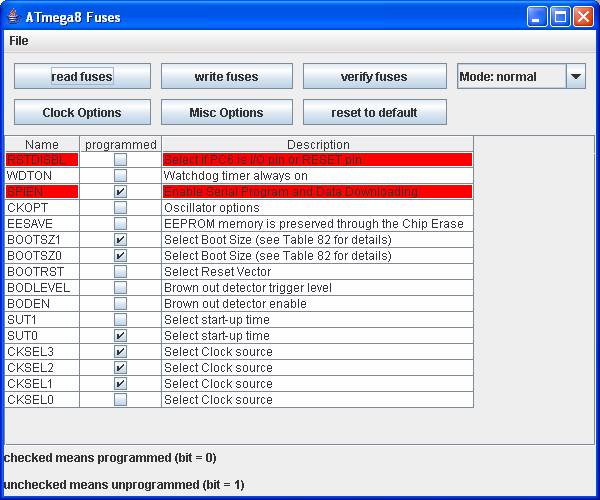The image size is (600, 500).
Task: Open Clock Options
Action: 82,112
